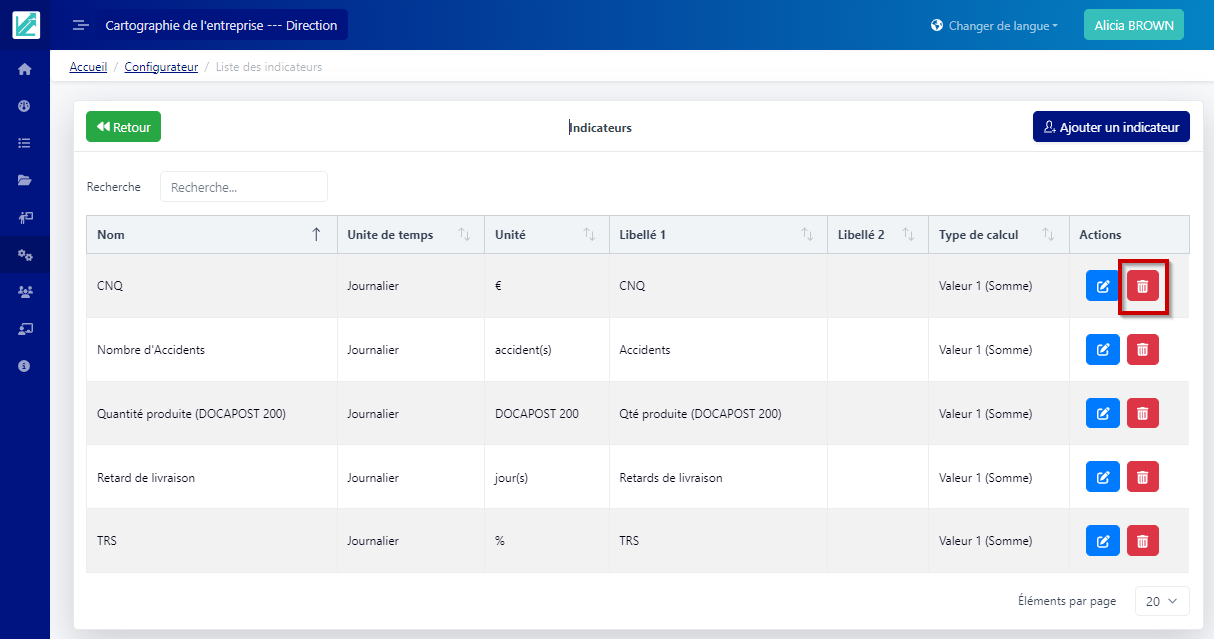1214x639 pixels.
Task: Go to Configurateur breadcrumb
Action: tap(161, 67)
